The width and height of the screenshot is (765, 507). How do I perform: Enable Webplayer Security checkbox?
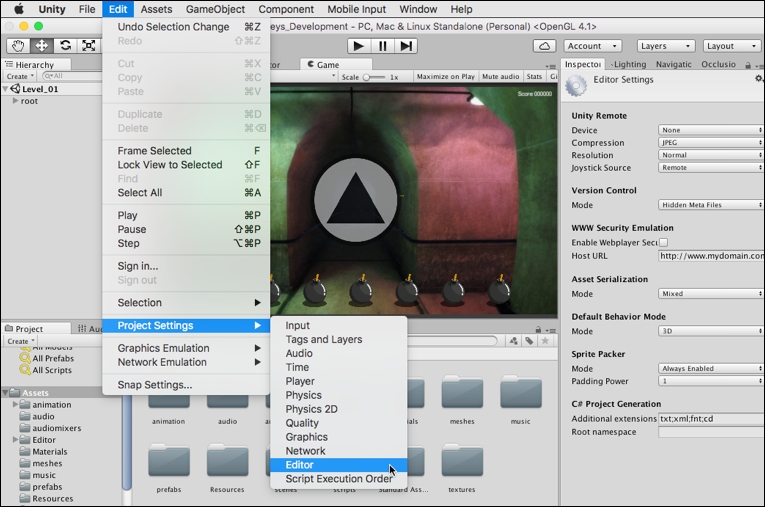tap(664, 242)
